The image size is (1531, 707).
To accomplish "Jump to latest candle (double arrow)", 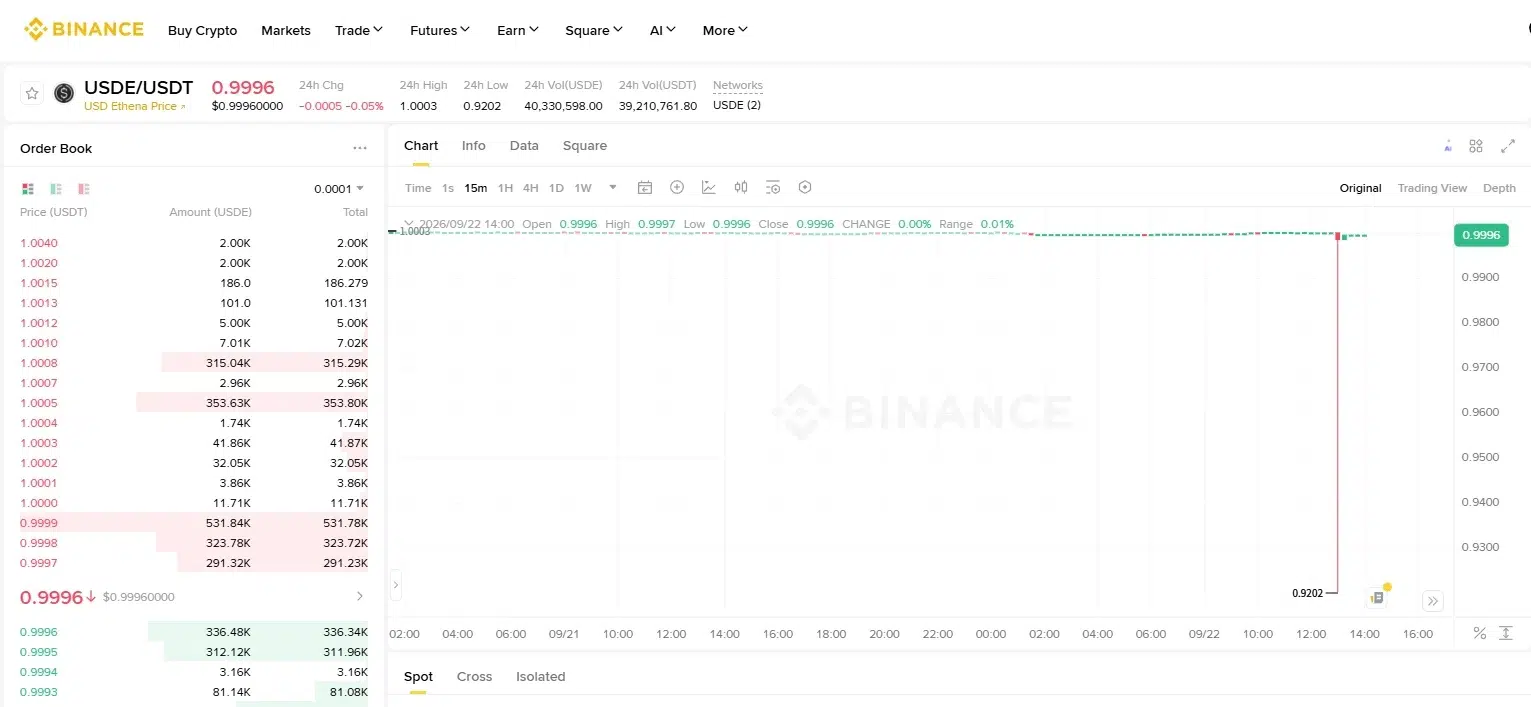I will 1433,601.
